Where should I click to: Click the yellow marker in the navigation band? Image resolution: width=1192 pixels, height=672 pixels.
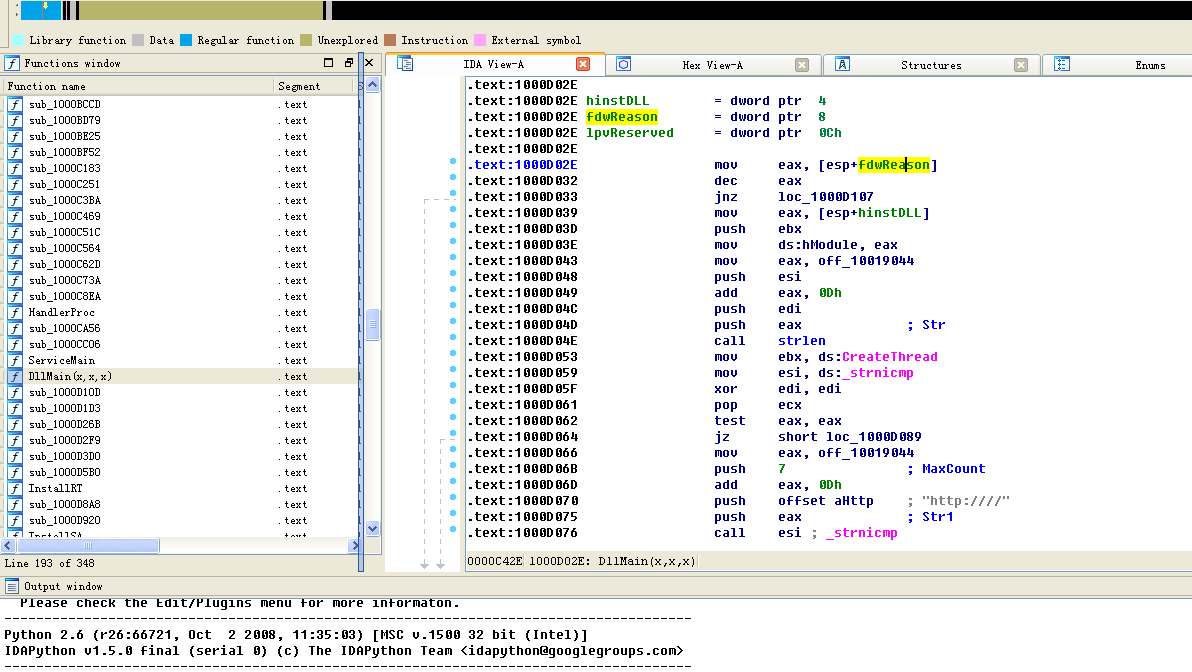45,7
